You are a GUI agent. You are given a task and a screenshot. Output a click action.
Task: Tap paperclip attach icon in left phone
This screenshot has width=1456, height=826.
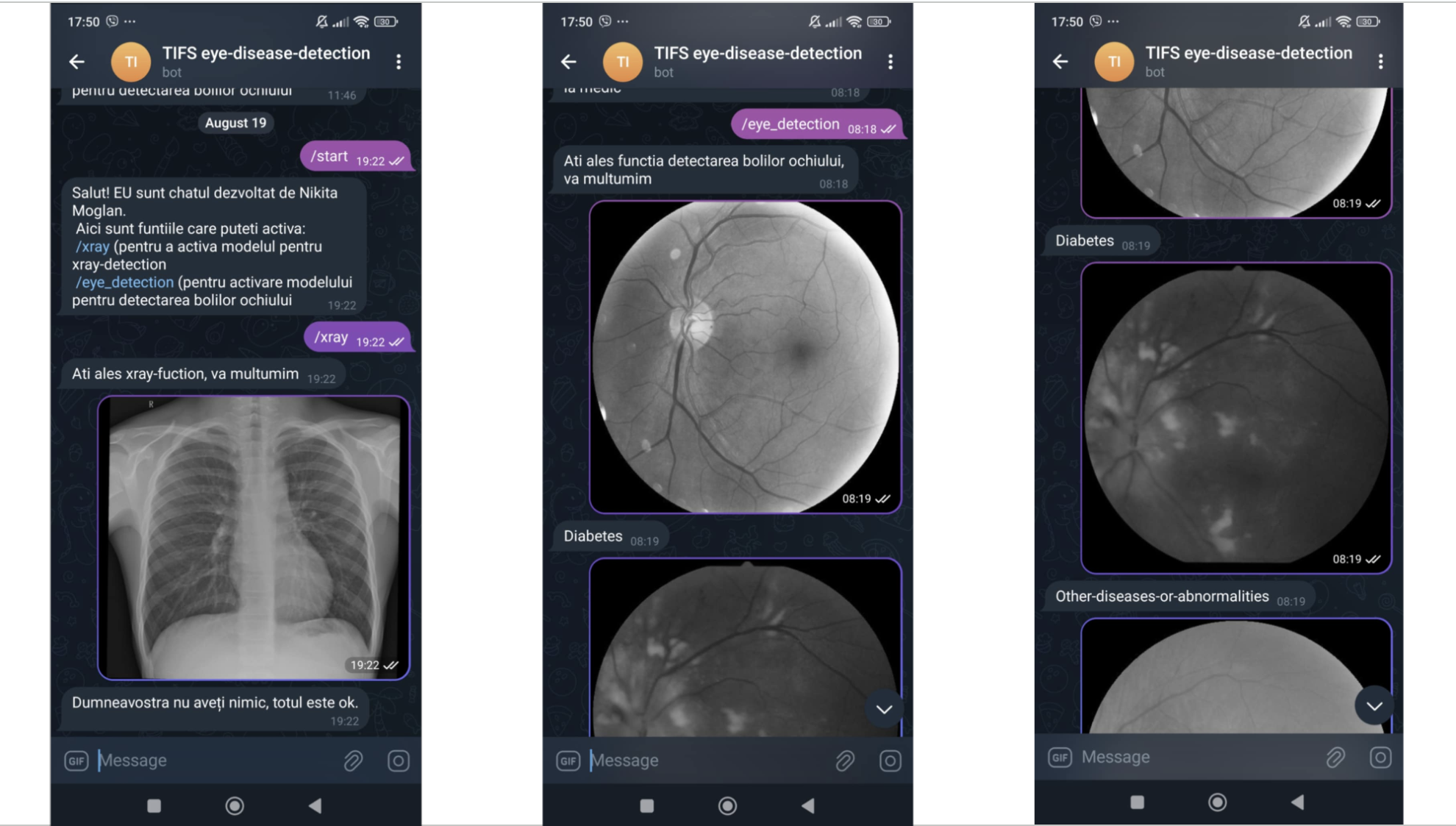tap(354, 760)
